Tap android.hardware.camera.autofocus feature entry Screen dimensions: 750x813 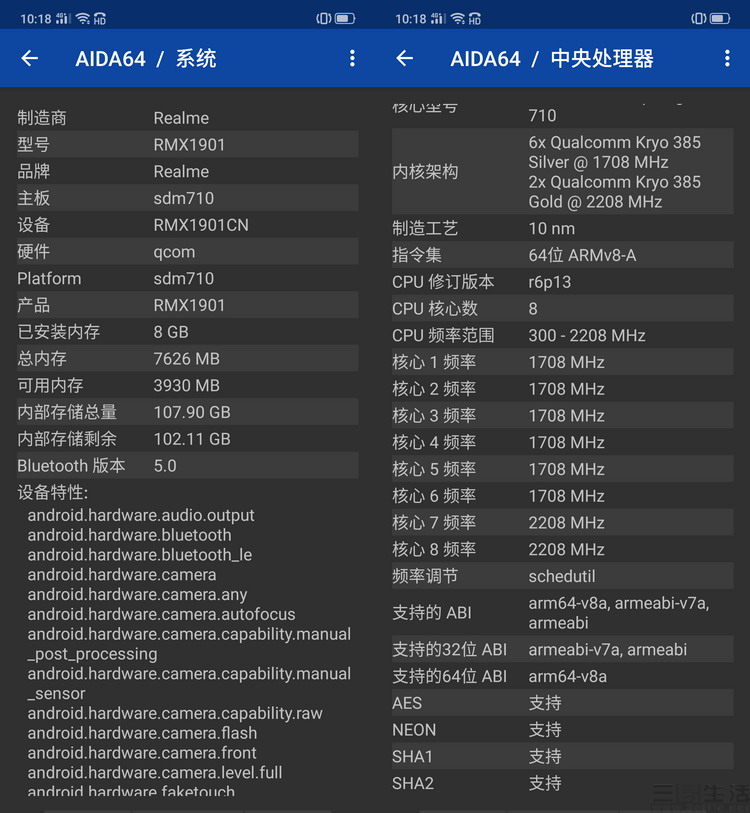point(162,614)
